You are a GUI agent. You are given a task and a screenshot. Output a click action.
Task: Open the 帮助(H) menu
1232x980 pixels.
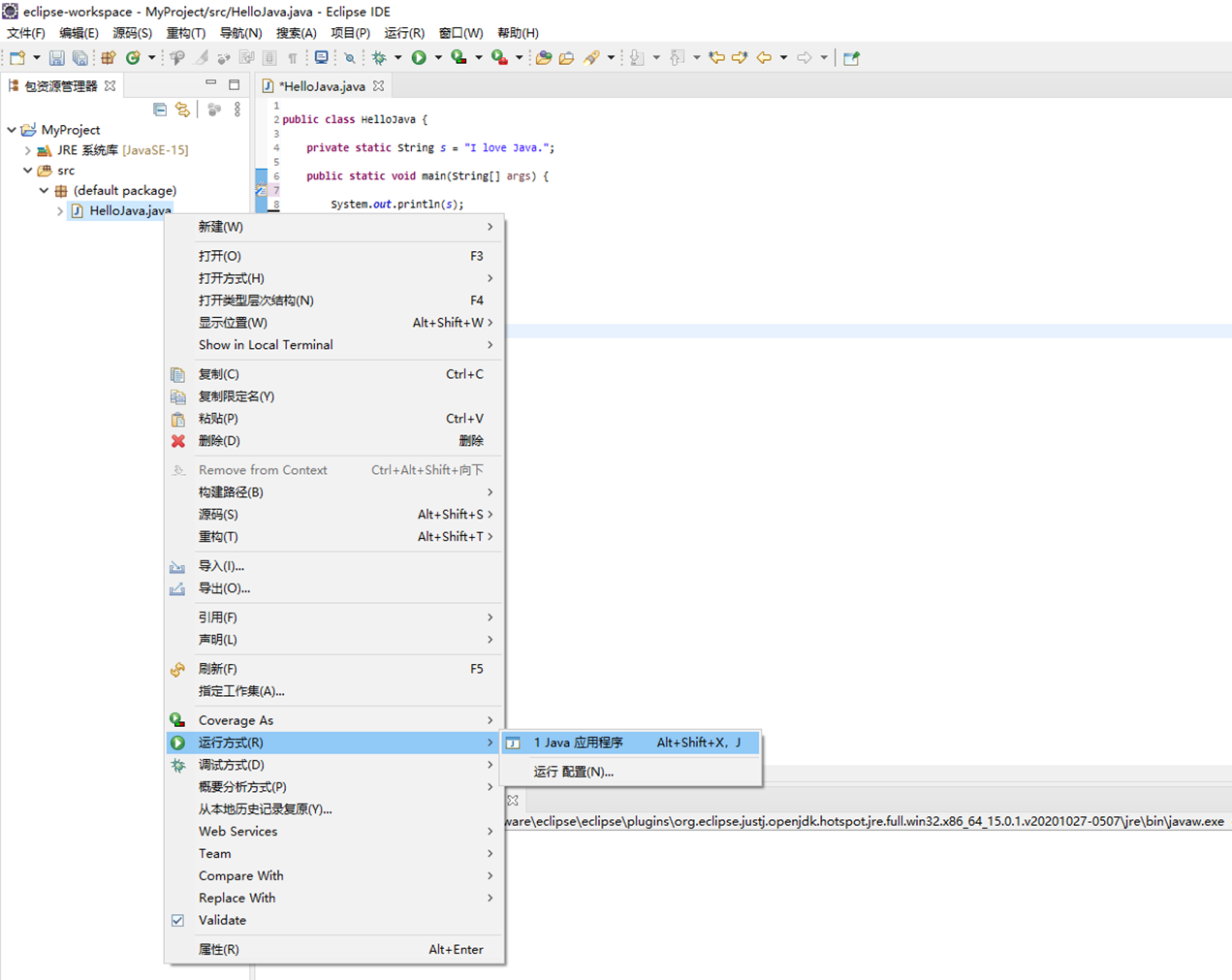click(518, 33)
